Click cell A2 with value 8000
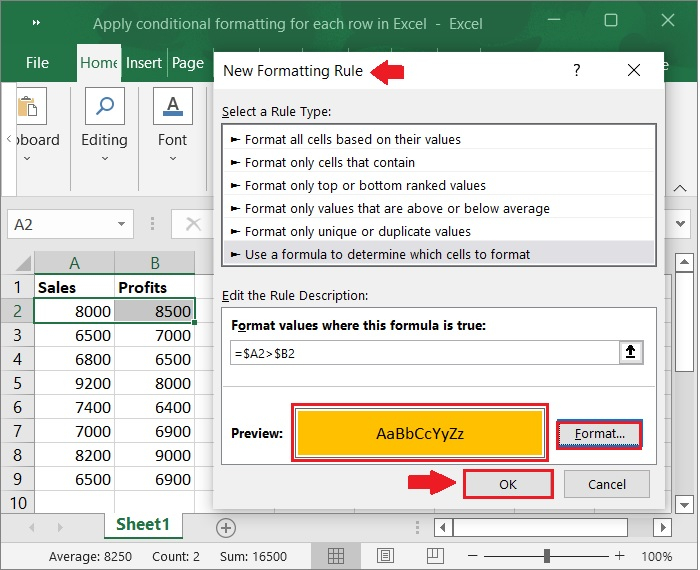 pyautogui.click(x=75, y=311)
